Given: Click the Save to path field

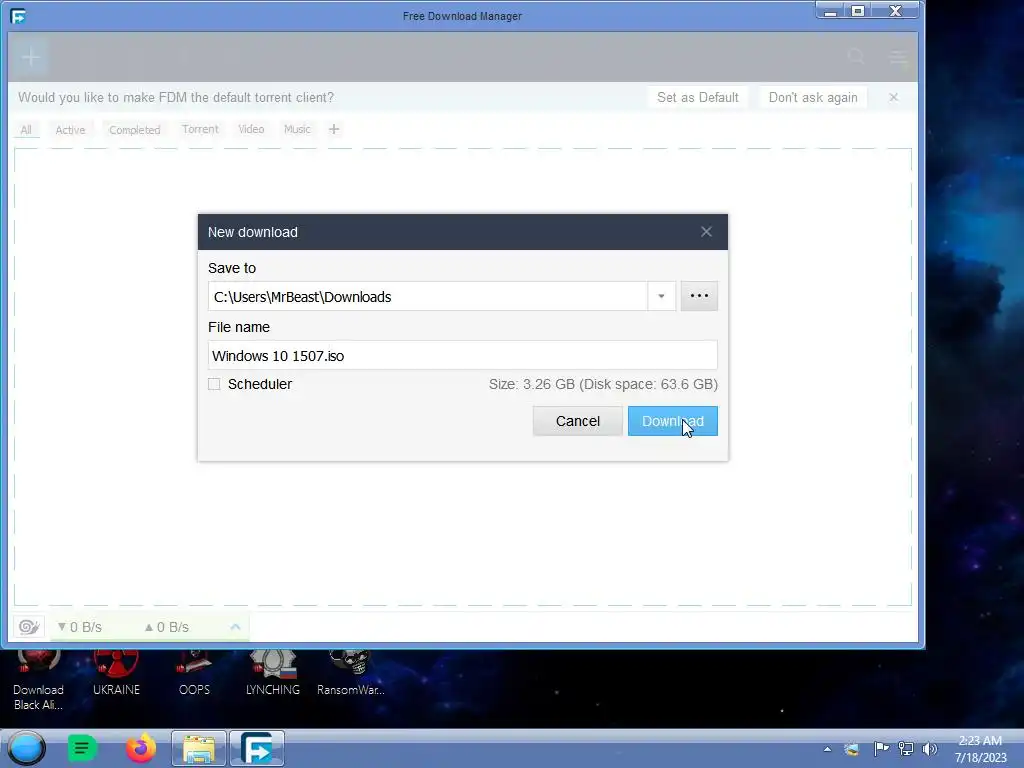Looking at the screenshot, I should 428,296.
